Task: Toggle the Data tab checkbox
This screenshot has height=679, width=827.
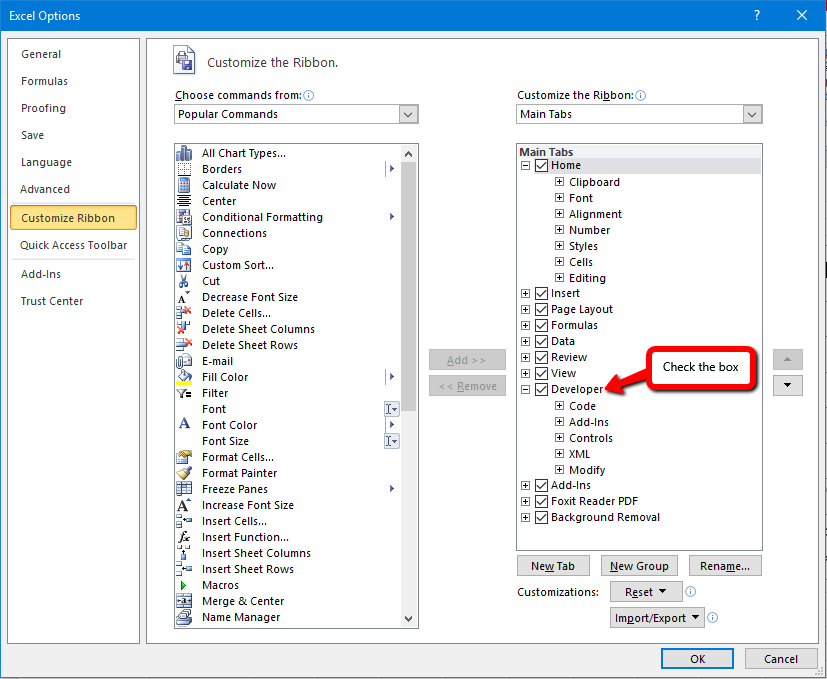Action: click(x=541, y=341)
